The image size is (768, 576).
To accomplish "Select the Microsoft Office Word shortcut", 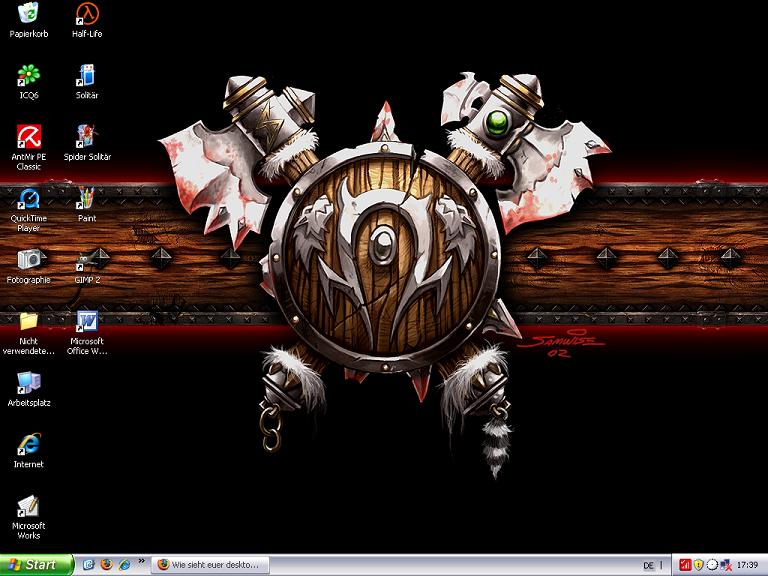I will pos(87,333).
